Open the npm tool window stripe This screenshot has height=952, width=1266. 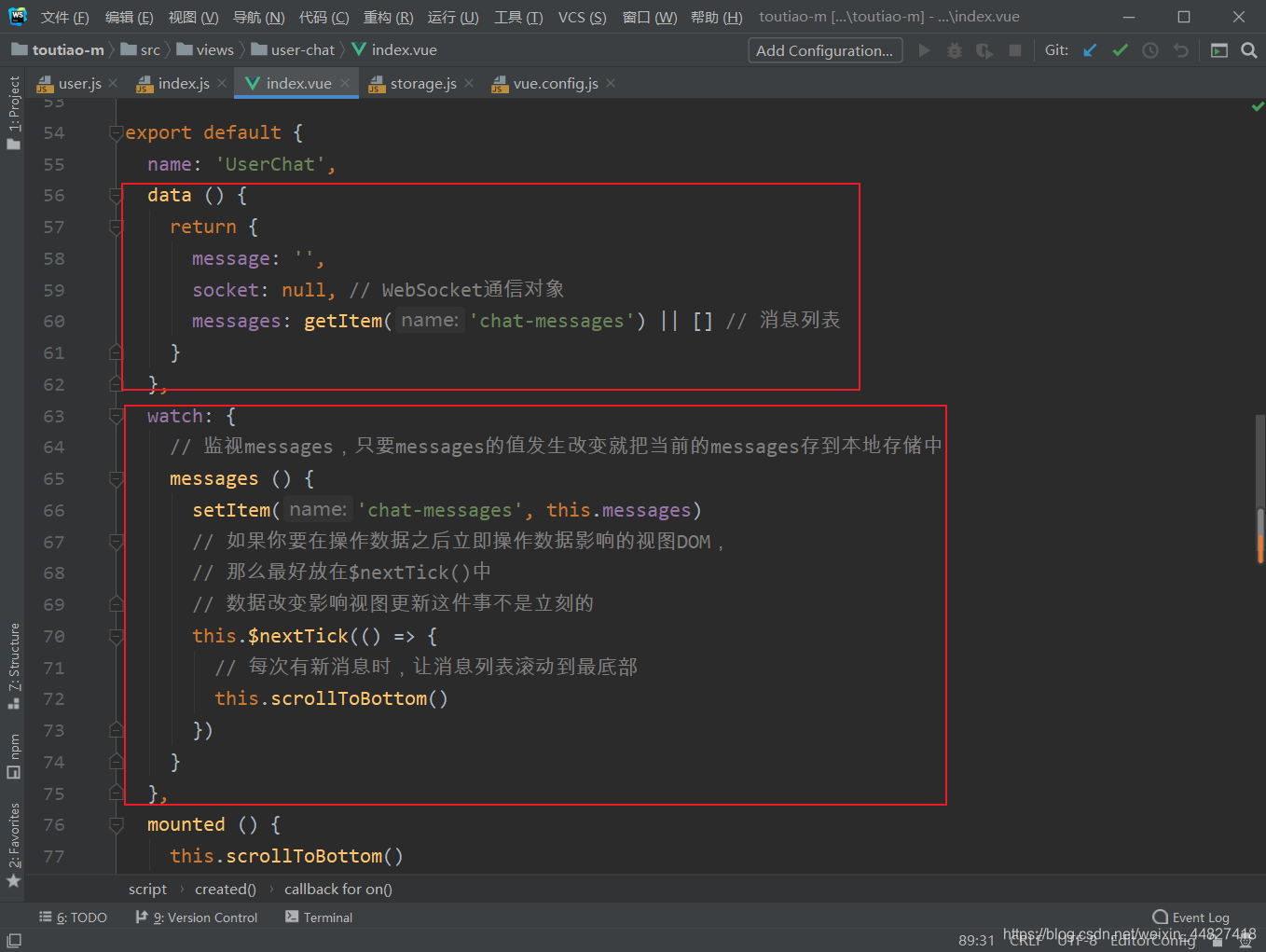[13, 756]
